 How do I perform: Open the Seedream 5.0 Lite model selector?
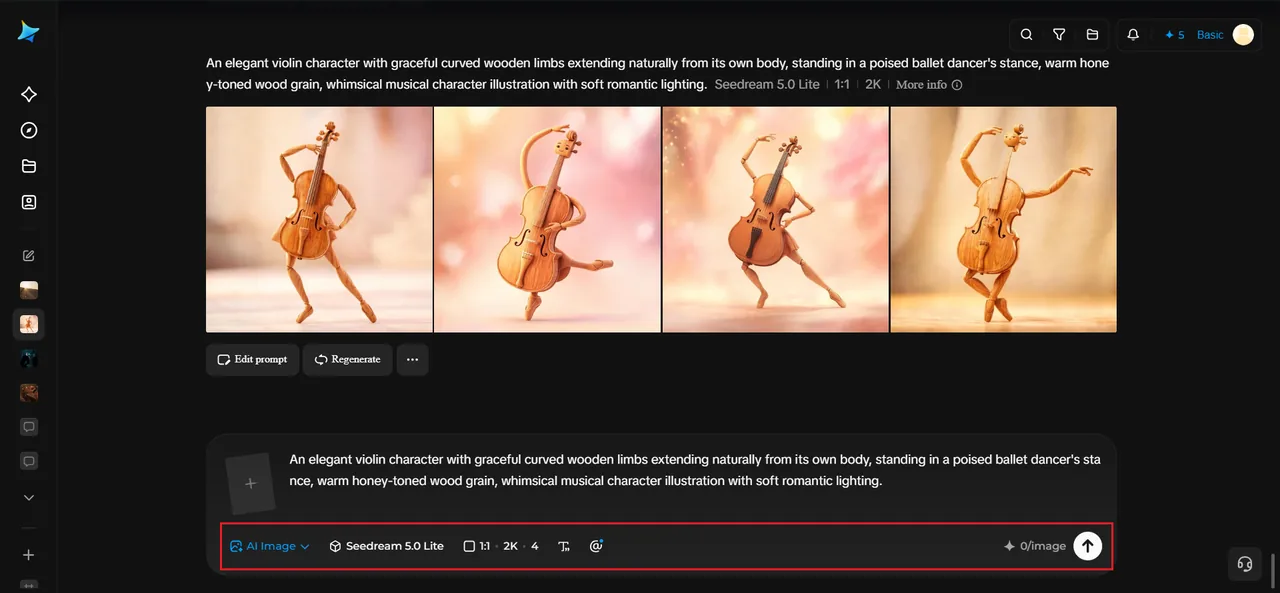click(x=386, y=546)
